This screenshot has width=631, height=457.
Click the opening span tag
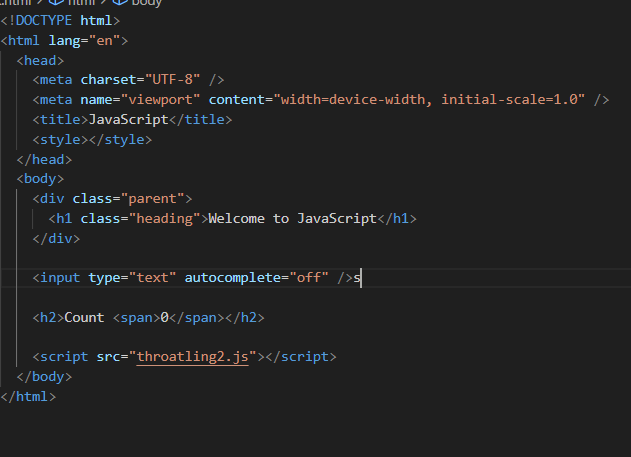[x=136, y=318]
